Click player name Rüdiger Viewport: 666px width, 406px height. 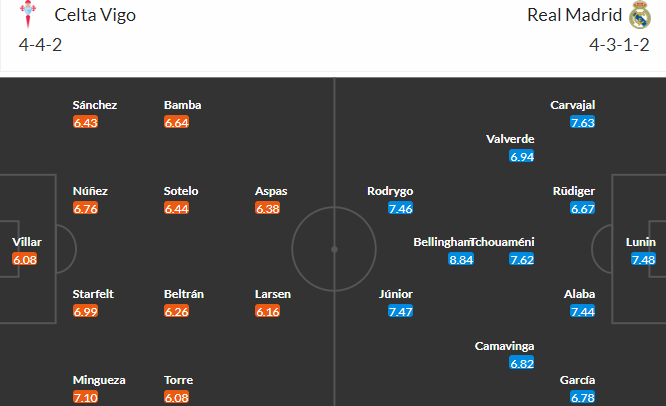[x=574, y=191]
